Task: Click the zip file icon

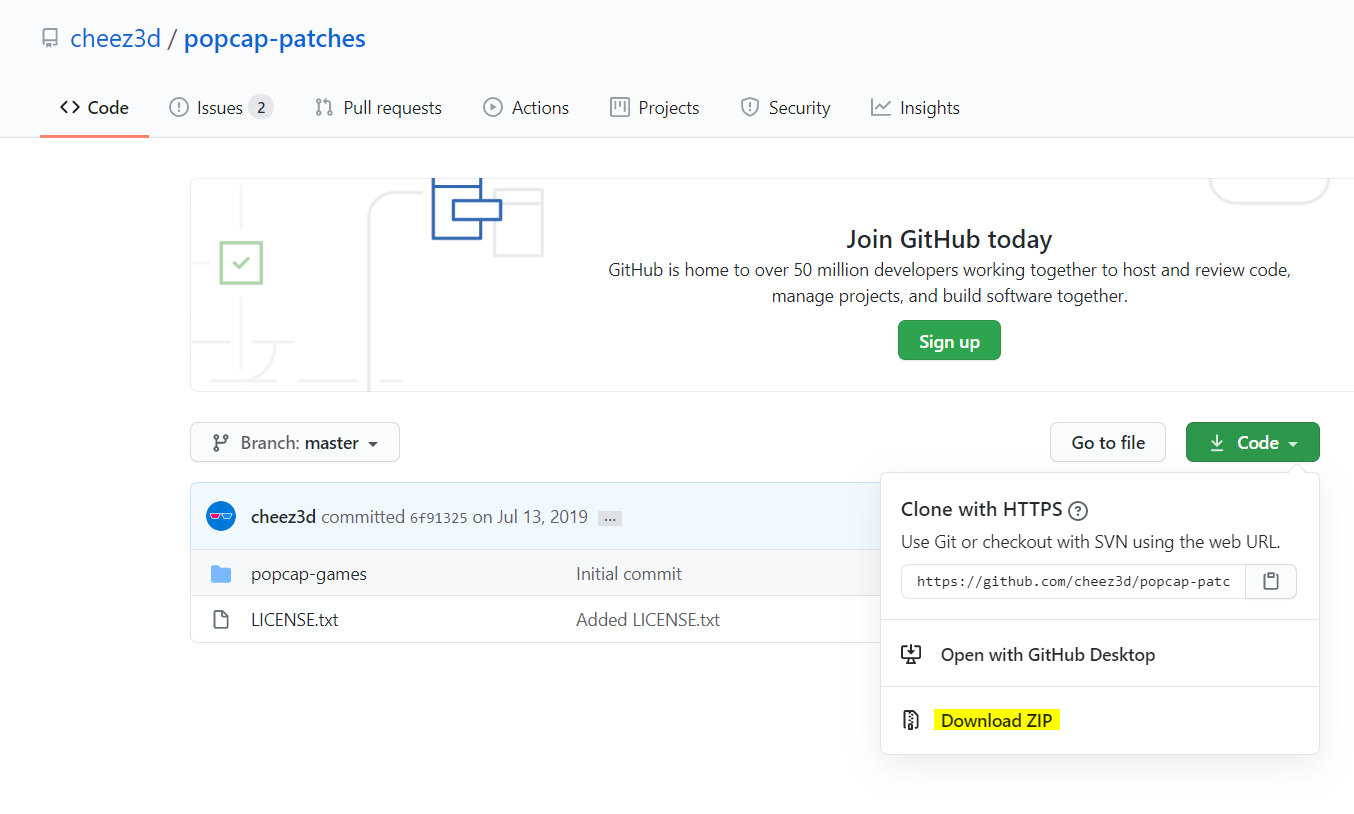Action: tap(911, 720)
